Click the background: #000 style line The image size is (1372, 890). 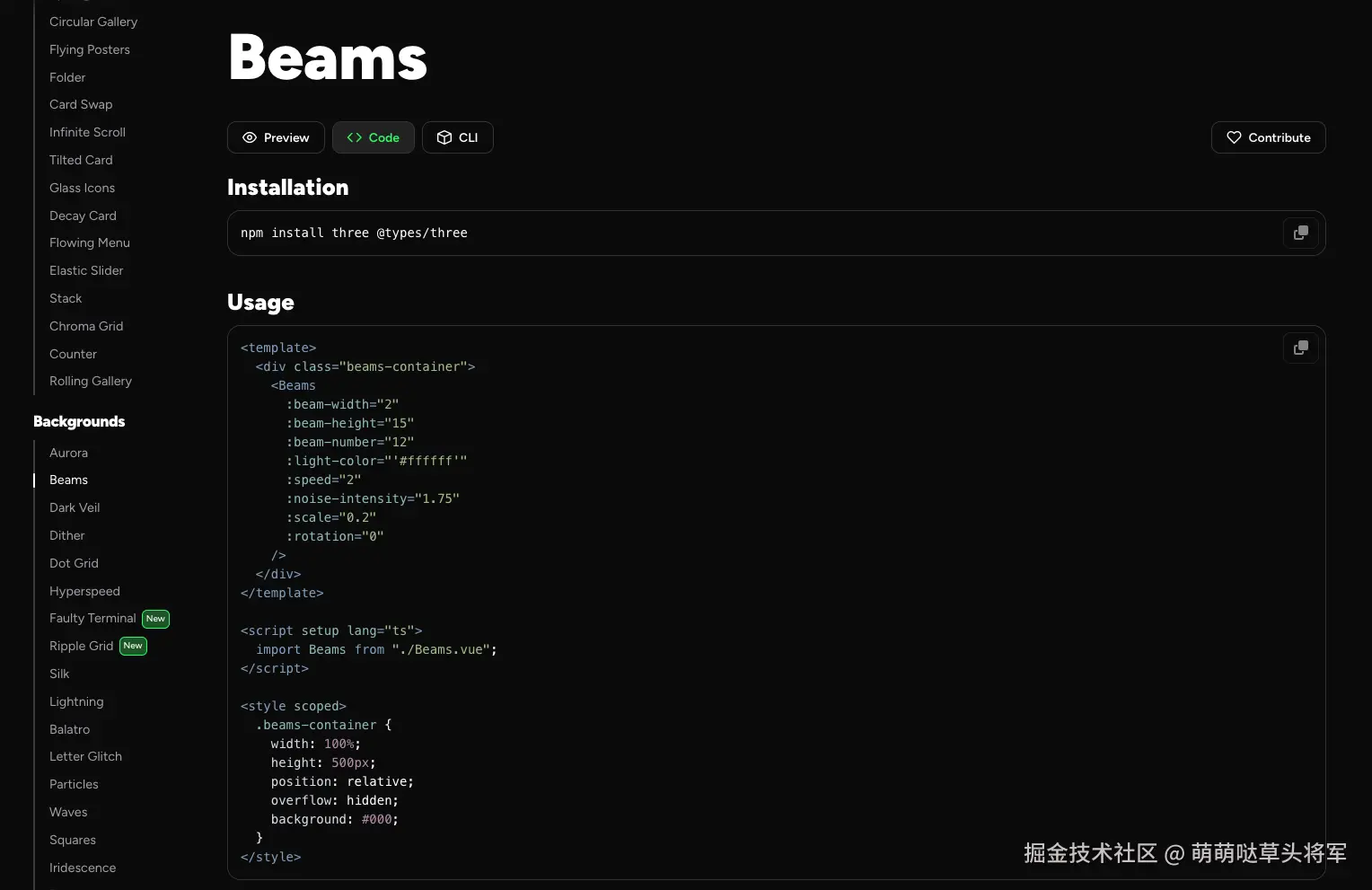(335, 819)
